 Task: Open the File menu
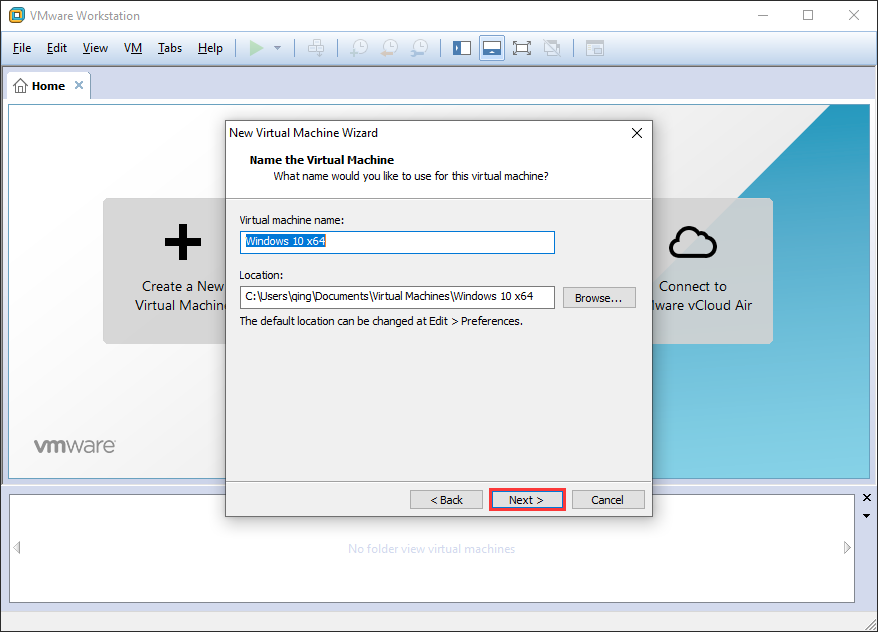tap(22, 48)
